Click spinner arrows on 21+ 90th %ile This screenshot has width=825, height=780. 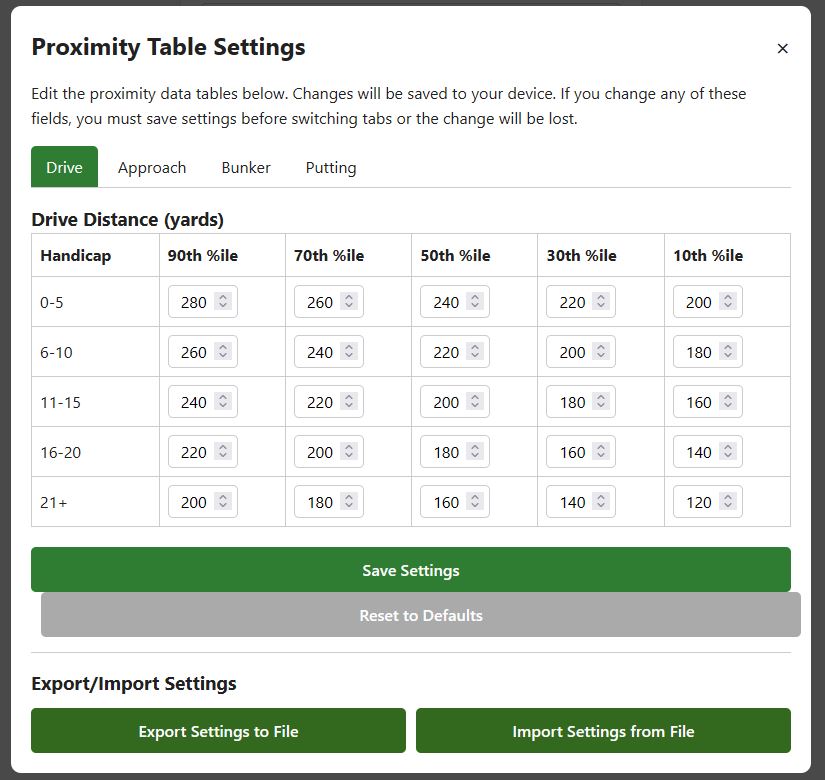(x=223, y=501)
